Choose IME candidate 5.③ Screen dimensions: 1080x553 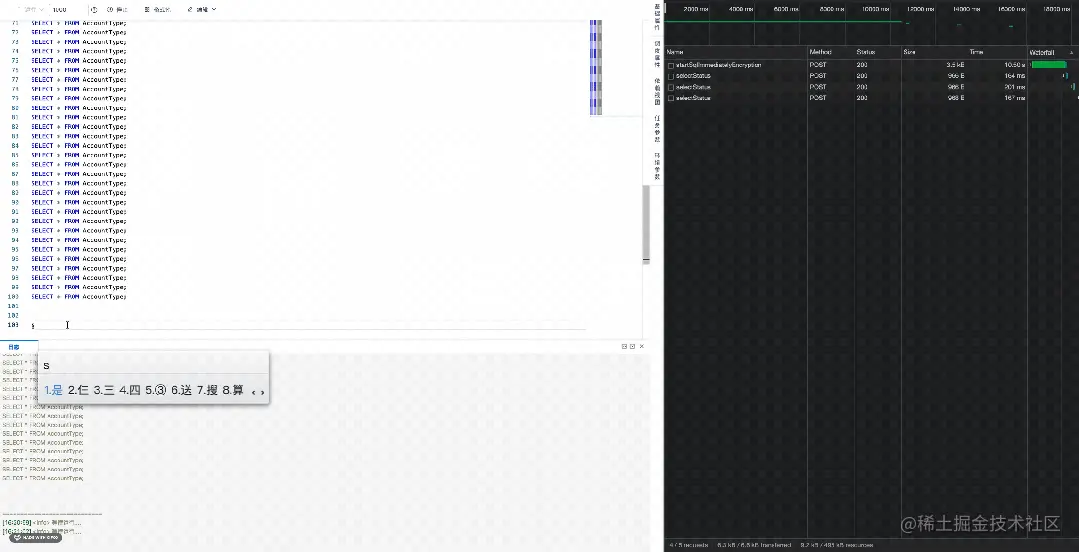[156, 390]
